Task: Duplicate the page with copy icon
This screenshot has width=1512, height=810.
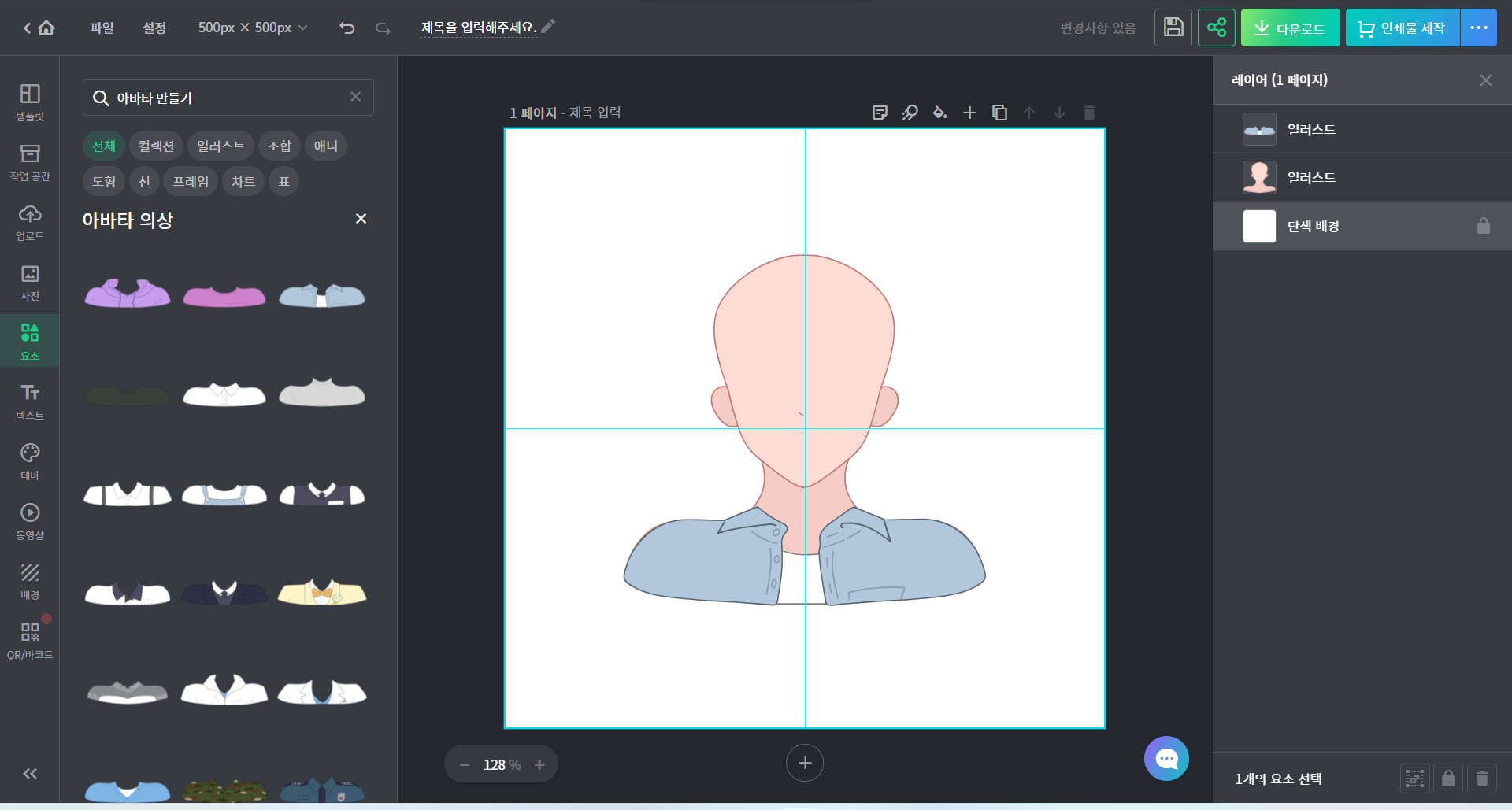Action: [999, 113]
